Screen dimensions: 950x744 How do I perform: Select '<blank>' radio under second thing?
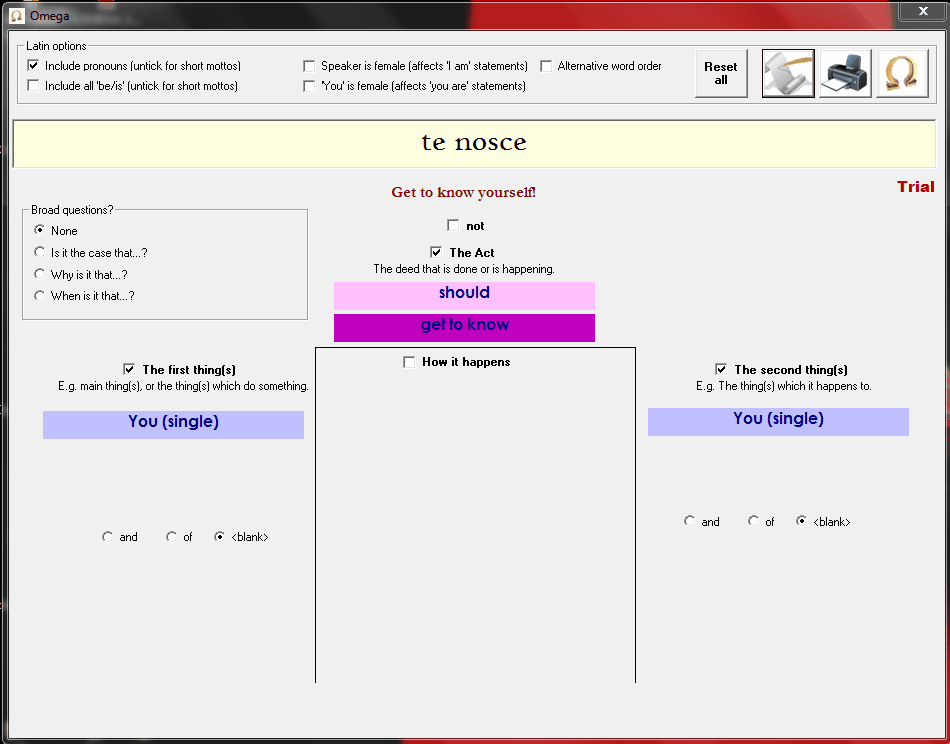801,521
